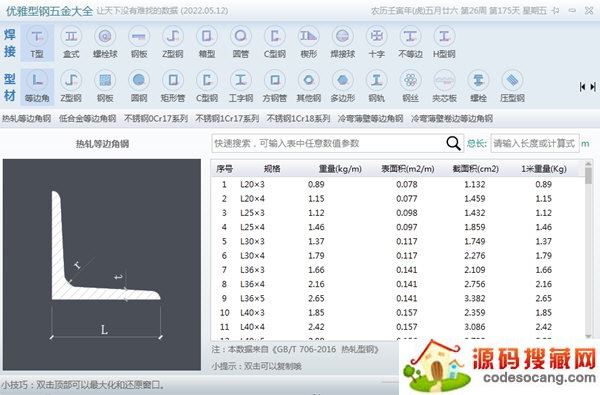The image size is (600, 395).
Task: Select the L36×5 row
Action: point(398,298)
